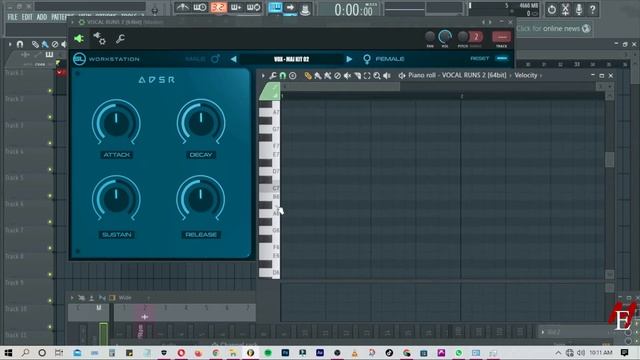
Task: Select the Slice tool in piano roll
Action: [x=357, y=76]
